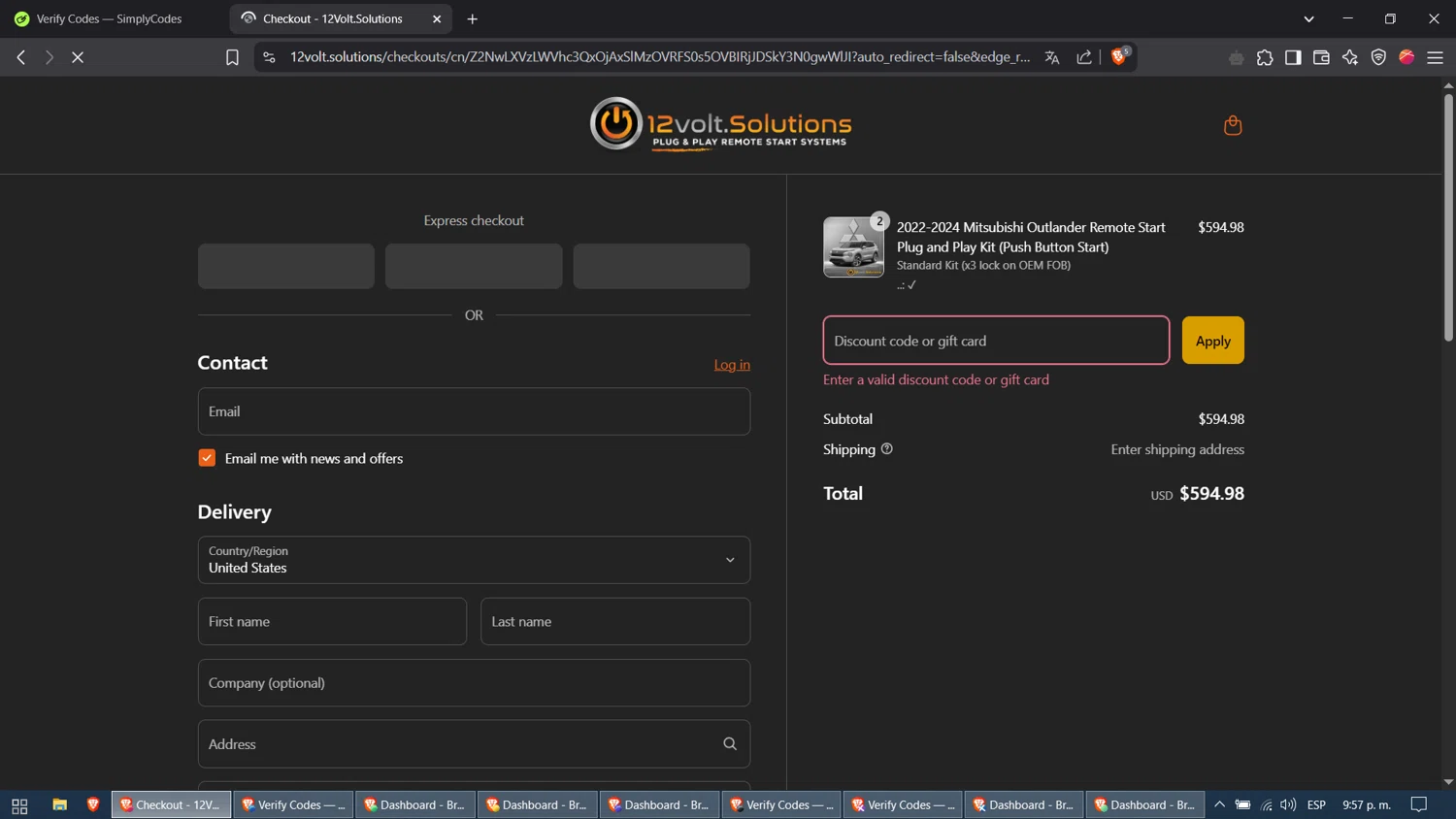Click the Company (optional) field

pos(474,683)
